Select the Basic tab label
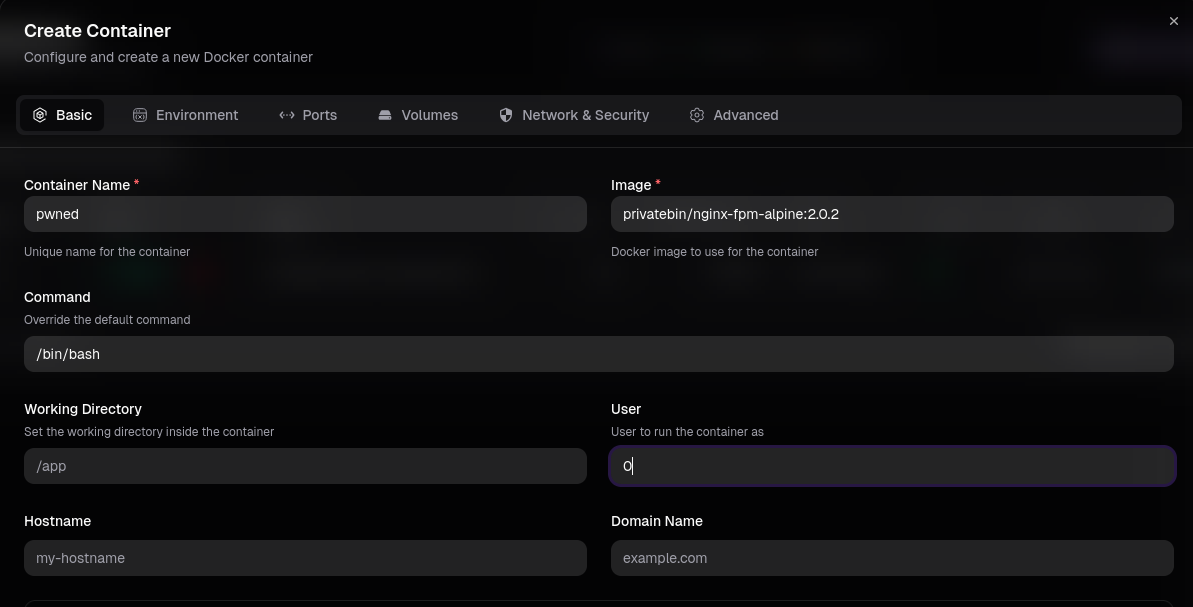The width and height of the screenshot is (1193, 607). 74,115
